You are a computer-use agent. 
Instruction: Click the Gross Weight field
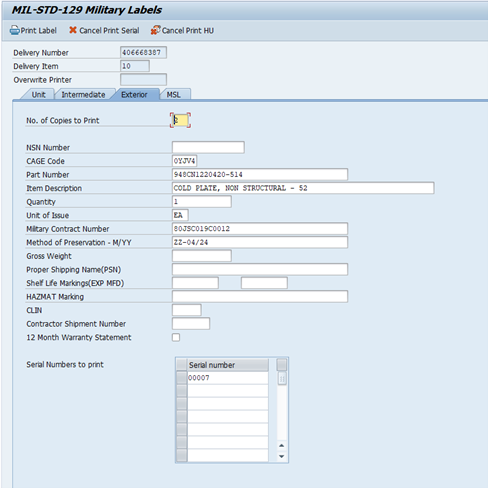coord(202,256)
